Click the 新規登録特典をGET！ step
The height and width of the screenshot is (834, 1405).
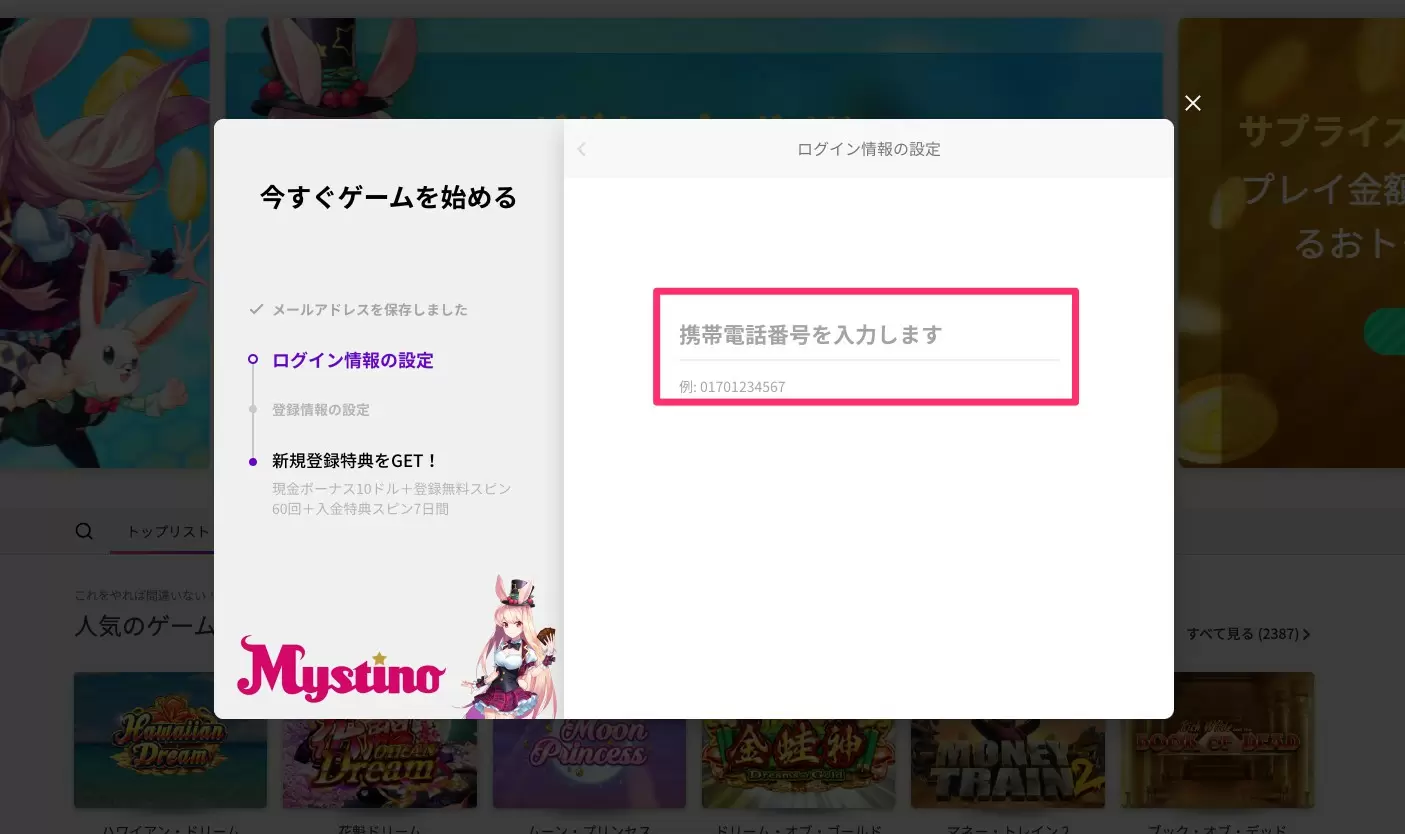pyautogui.click(x=355, y=461)
